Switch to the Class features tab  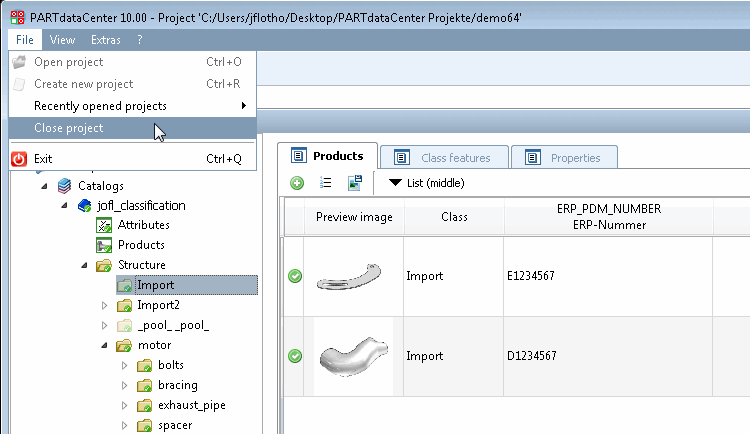(x=443, y=157)
